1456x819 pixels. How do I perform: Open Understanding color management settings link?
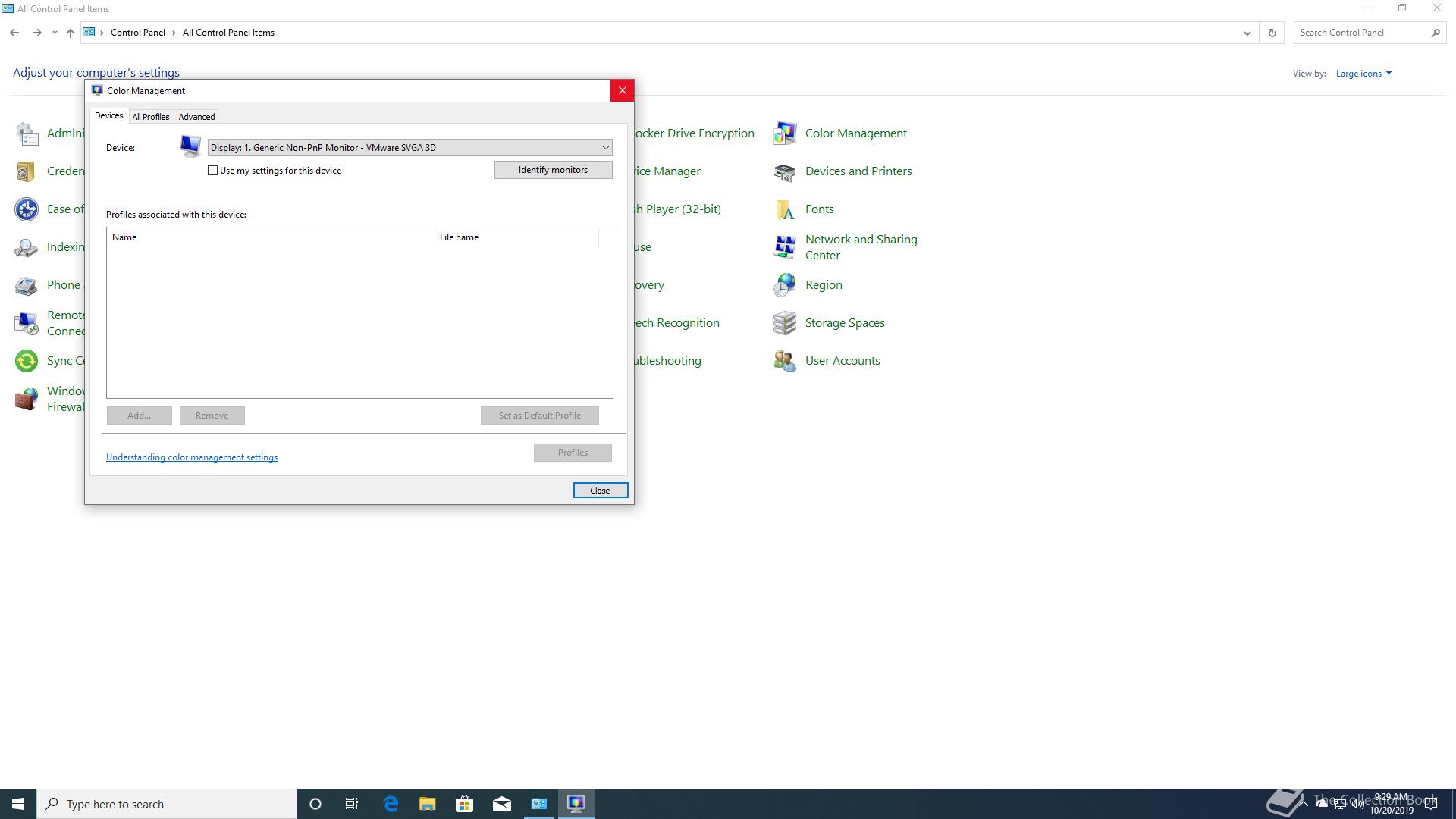tap(192, 457)
